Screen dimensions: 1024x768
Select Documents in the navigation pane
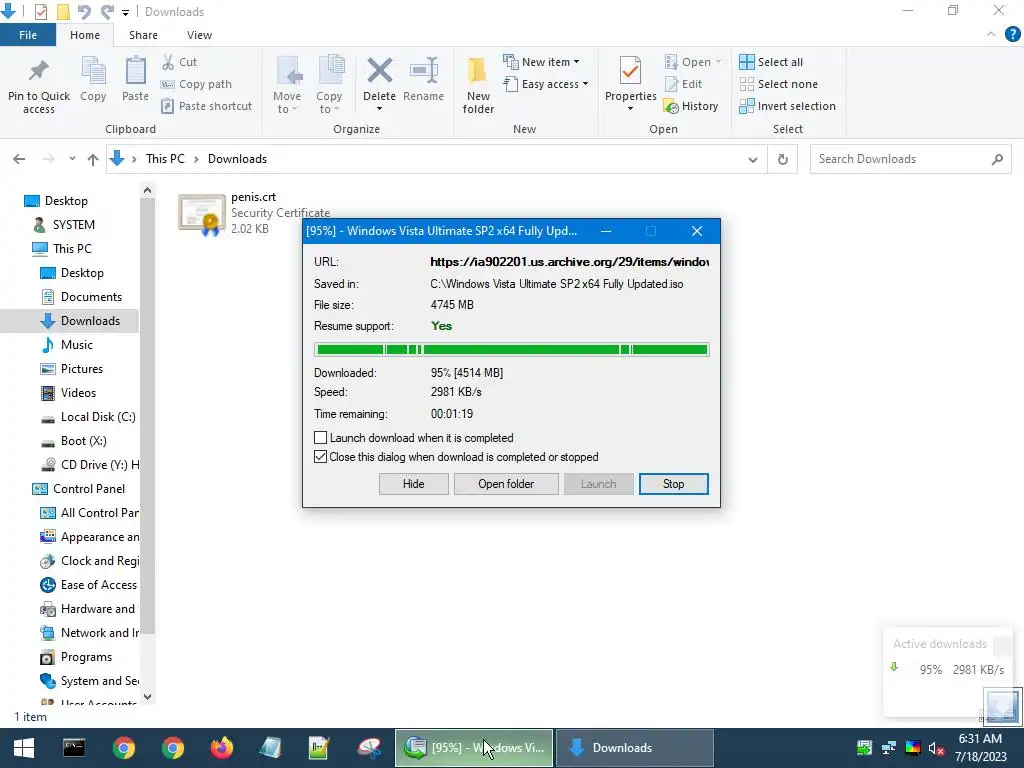(82, 296)
